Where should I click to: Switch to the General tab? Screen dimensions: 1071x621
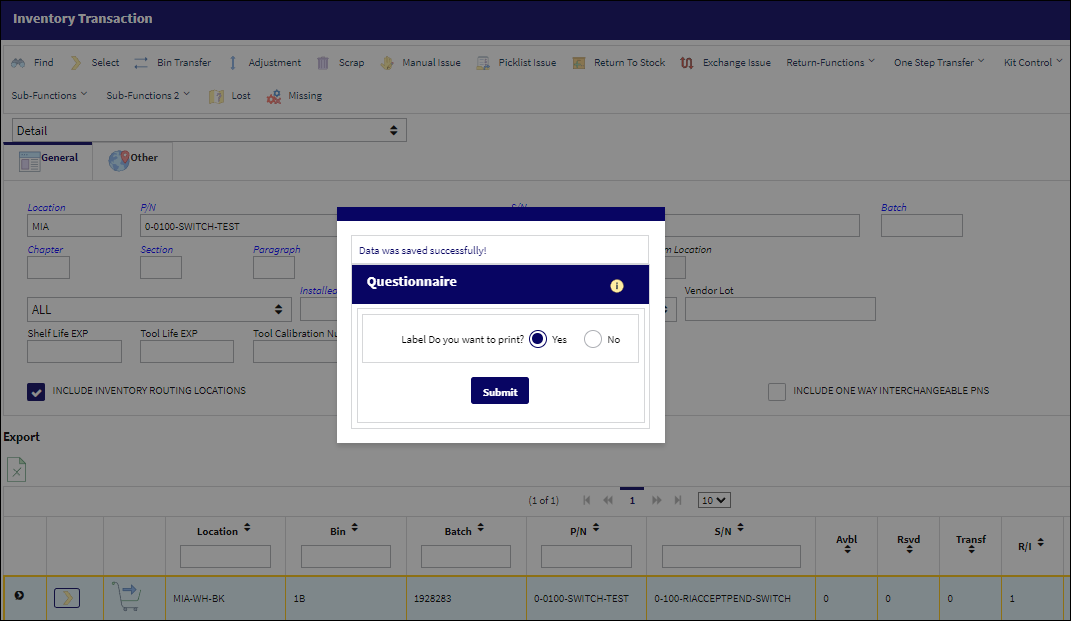tap(48, 161)
